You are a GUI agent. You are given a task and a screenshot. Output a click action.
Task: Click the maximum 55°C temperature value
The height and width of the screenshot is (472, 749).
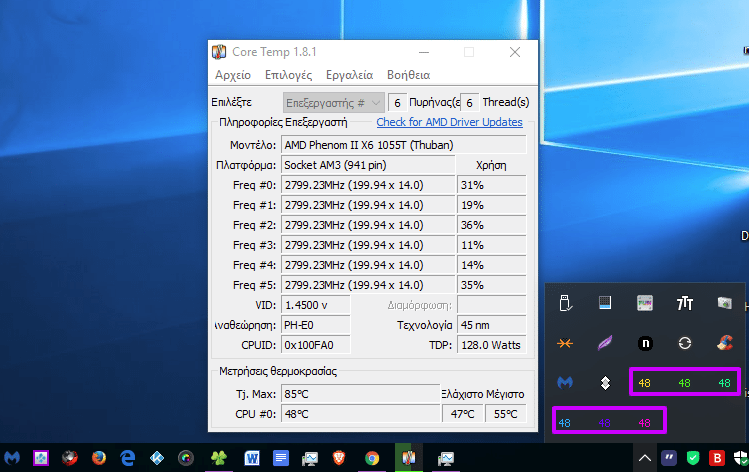(x=505, y=414)
